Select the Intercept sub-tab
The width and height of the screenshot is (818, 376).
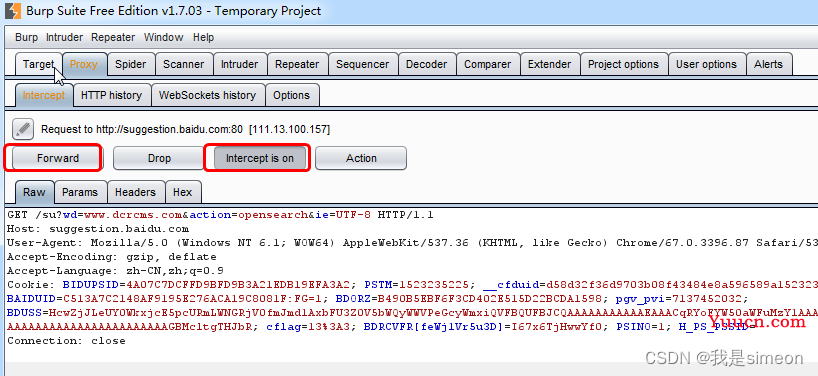pos(44,95)
